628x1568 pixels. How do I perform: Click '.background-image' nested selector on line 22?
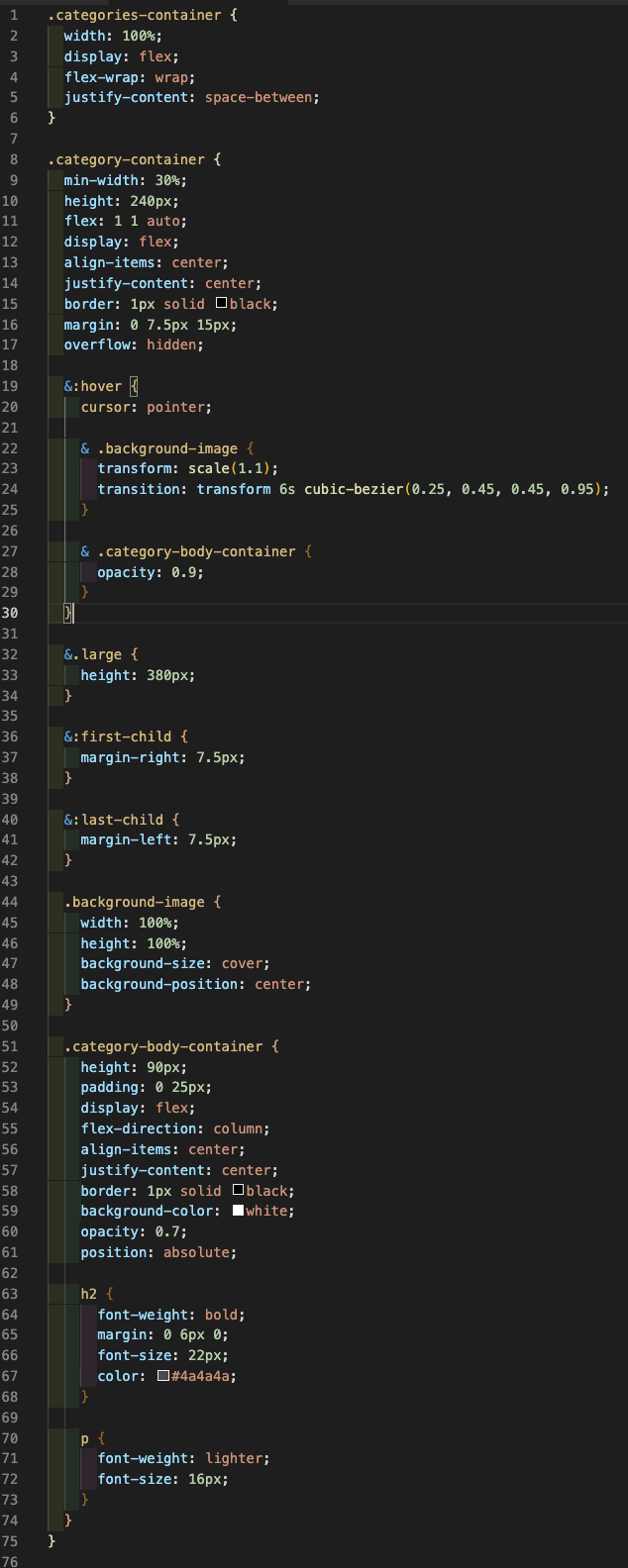coord(167,448)
